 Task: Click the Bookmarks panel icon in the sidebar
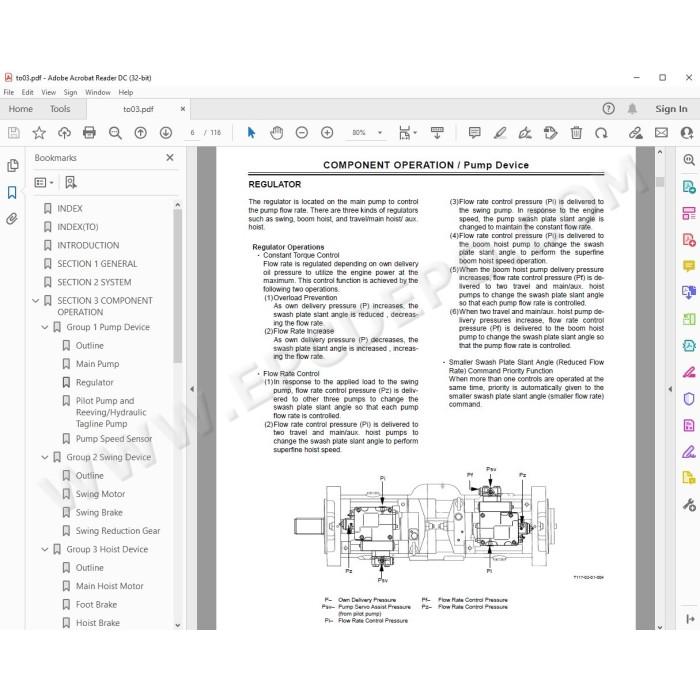tap(12, 192)
